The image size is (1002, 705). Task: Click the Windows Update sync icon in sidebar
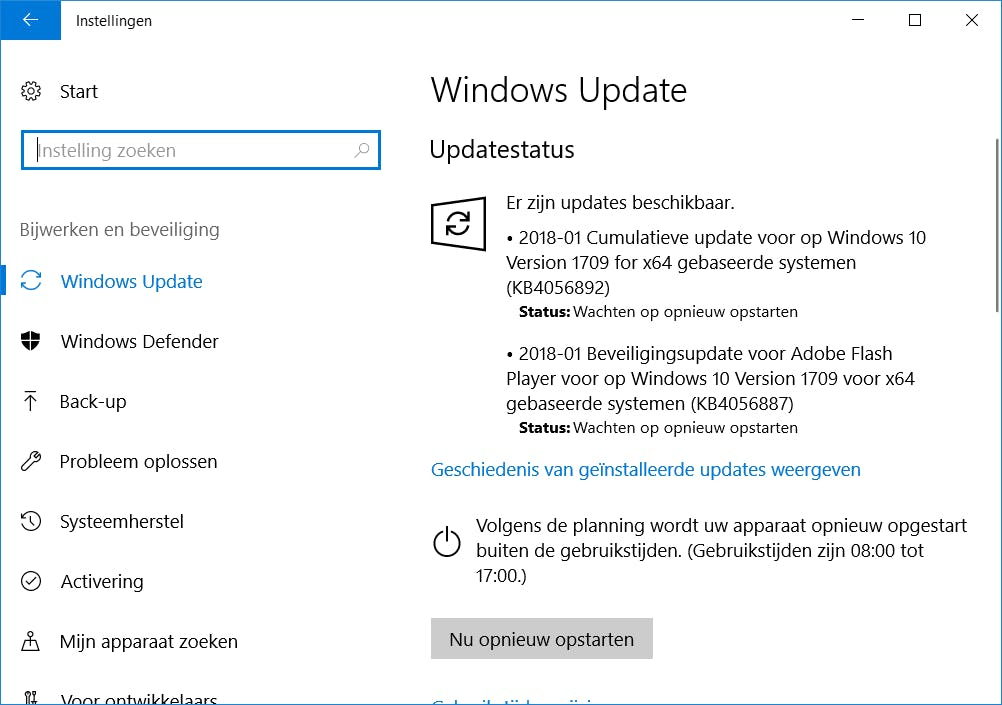pyautogui.click(x=31, y=281)
